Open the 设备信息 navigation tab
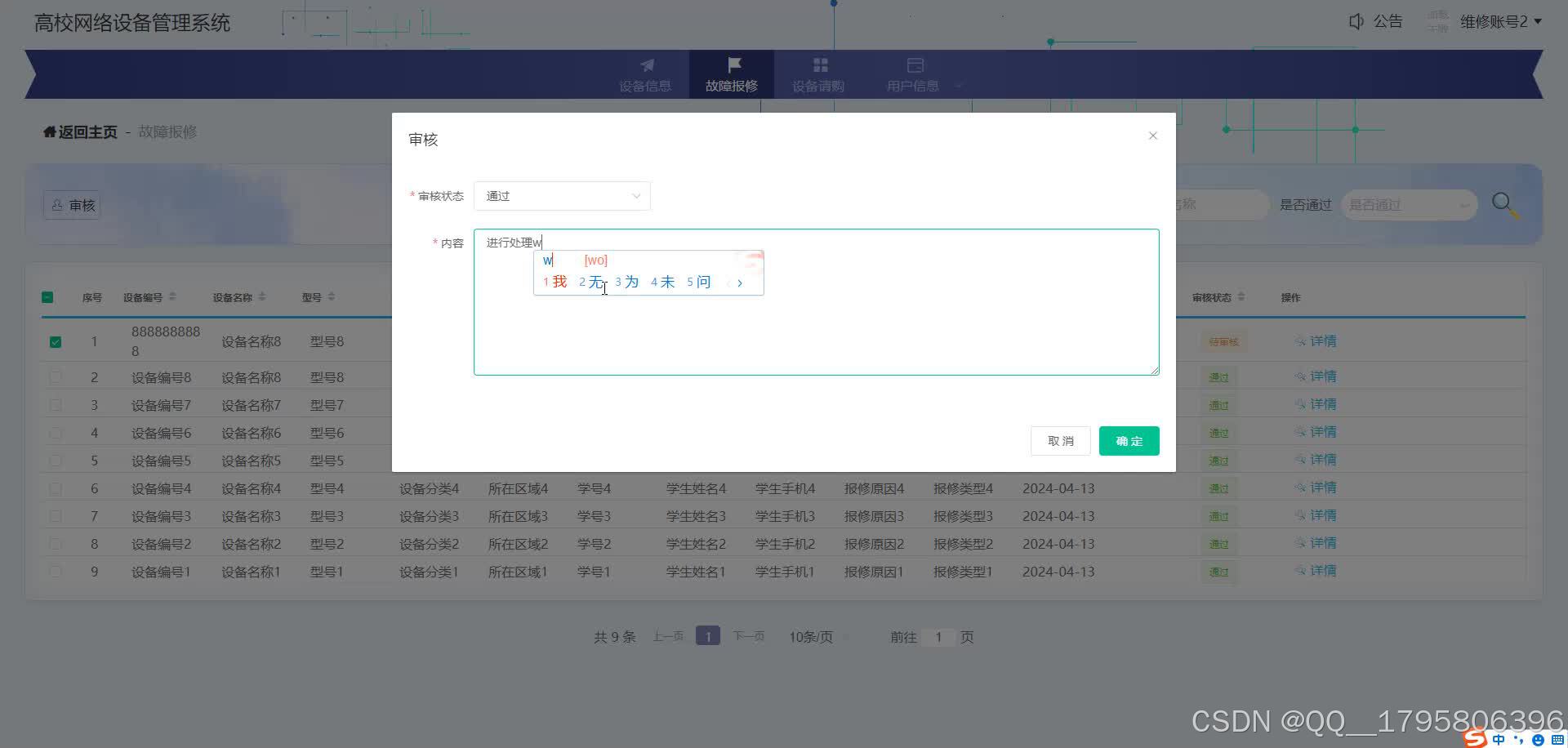1568x748 pixels. [645, 74]
